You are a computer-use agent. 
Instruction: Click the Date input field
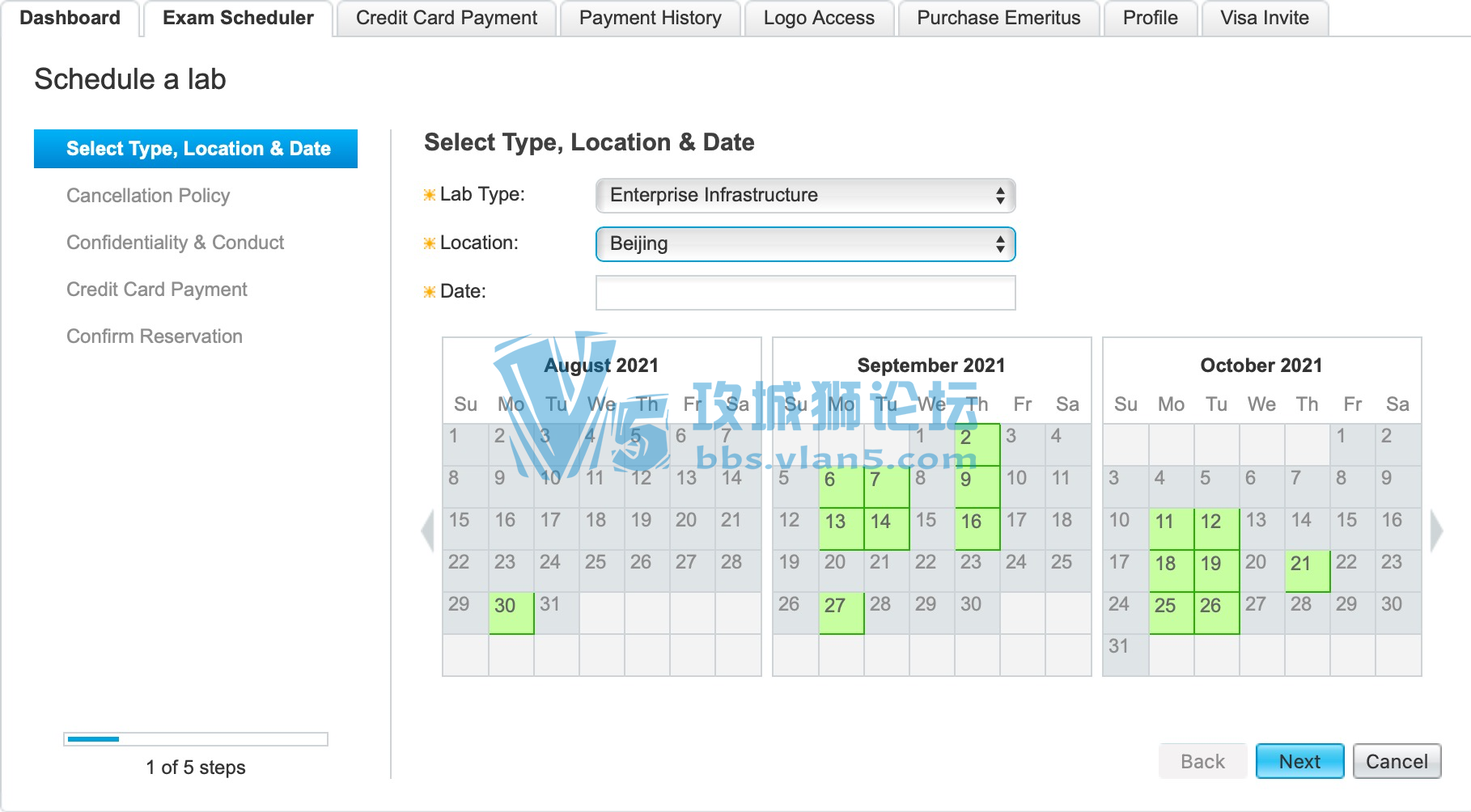(x=805, y=293)
